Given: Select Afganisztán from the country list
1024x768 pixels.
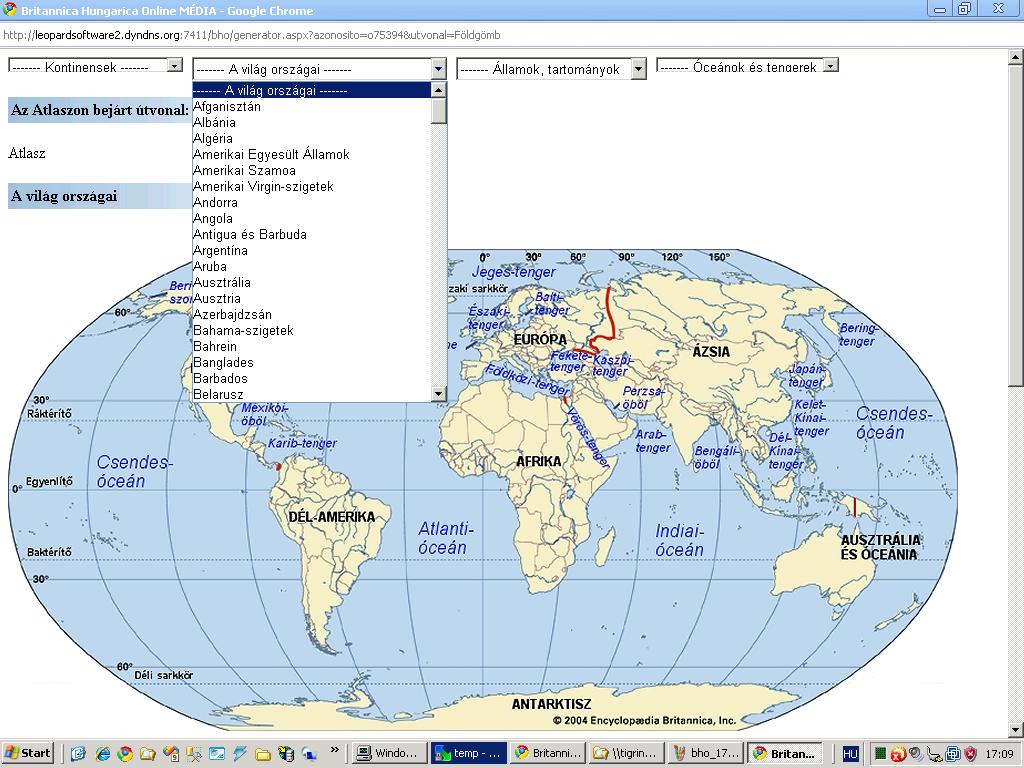Looking at the screenshot, I should point(312,106).
